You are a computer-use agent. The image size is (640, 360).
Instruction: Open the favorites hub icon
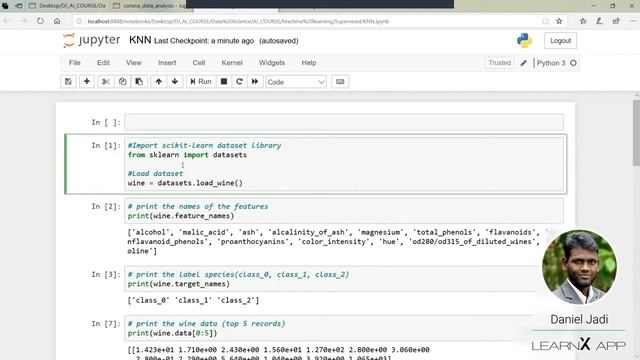[583, 21]
